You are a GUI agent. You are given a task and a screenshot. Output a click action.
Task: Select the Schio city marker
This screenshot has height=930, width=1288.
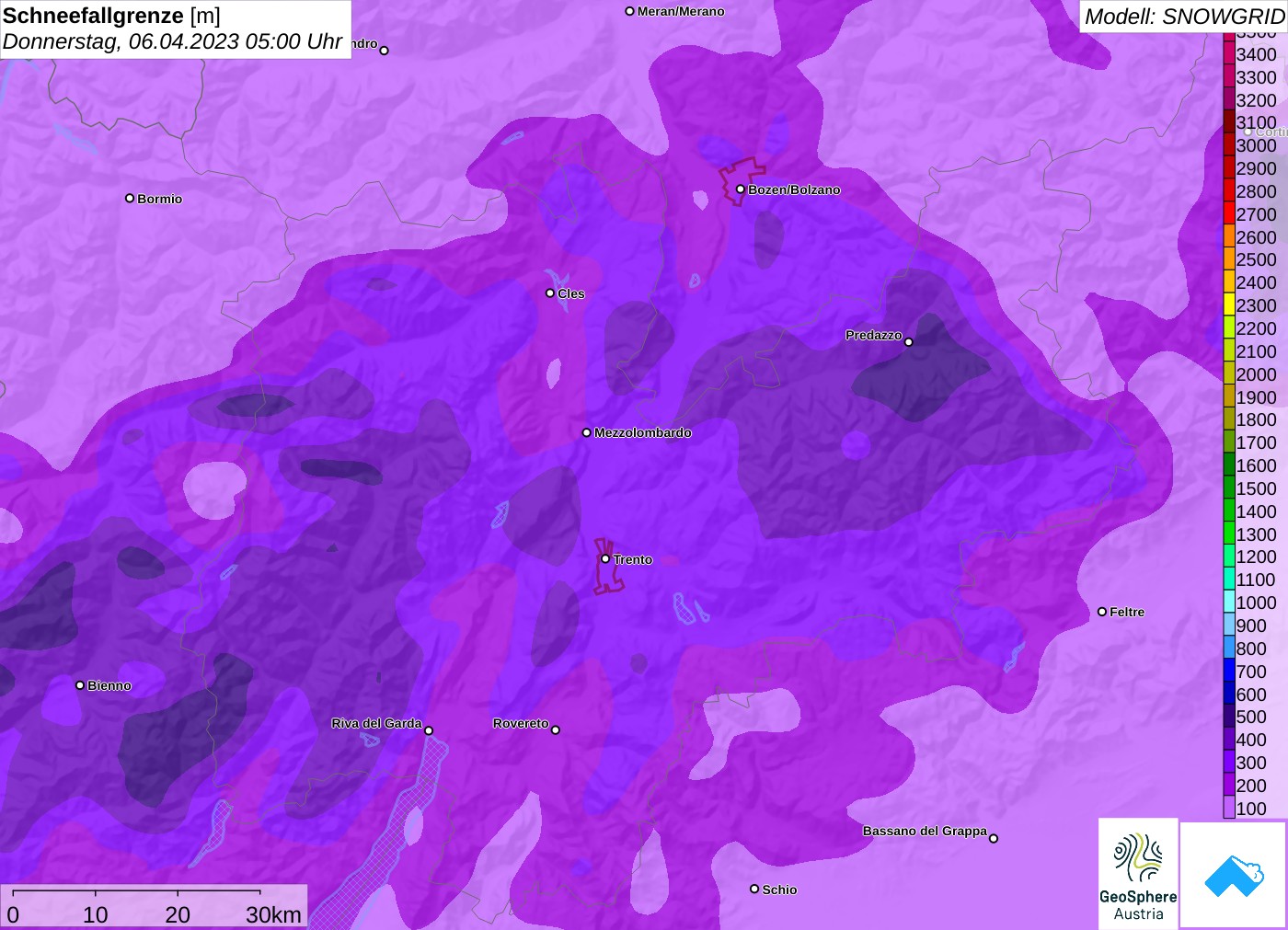(754, 889)
